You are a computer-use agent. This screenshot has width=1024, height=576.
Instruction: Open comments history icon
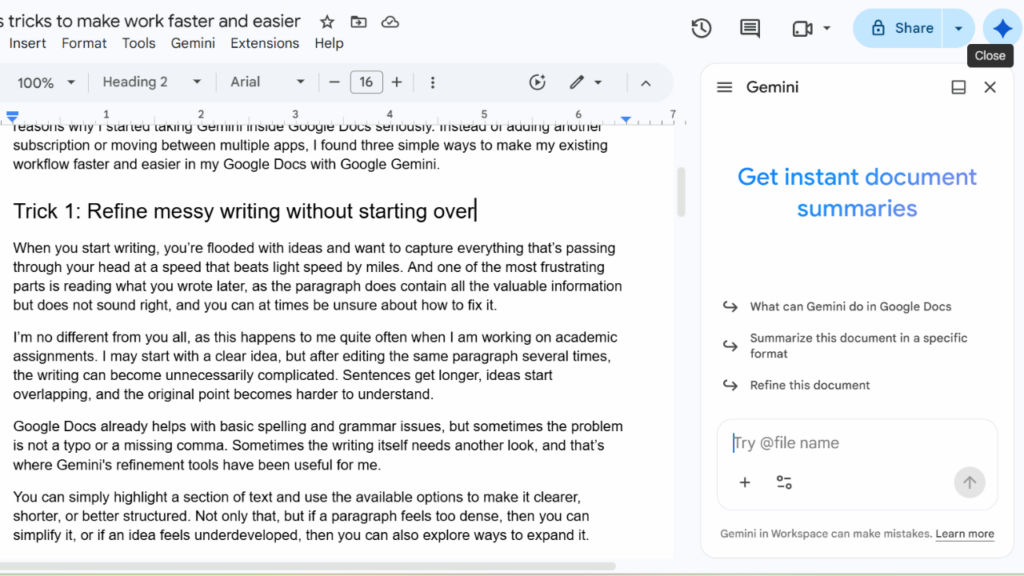(750, 28)
